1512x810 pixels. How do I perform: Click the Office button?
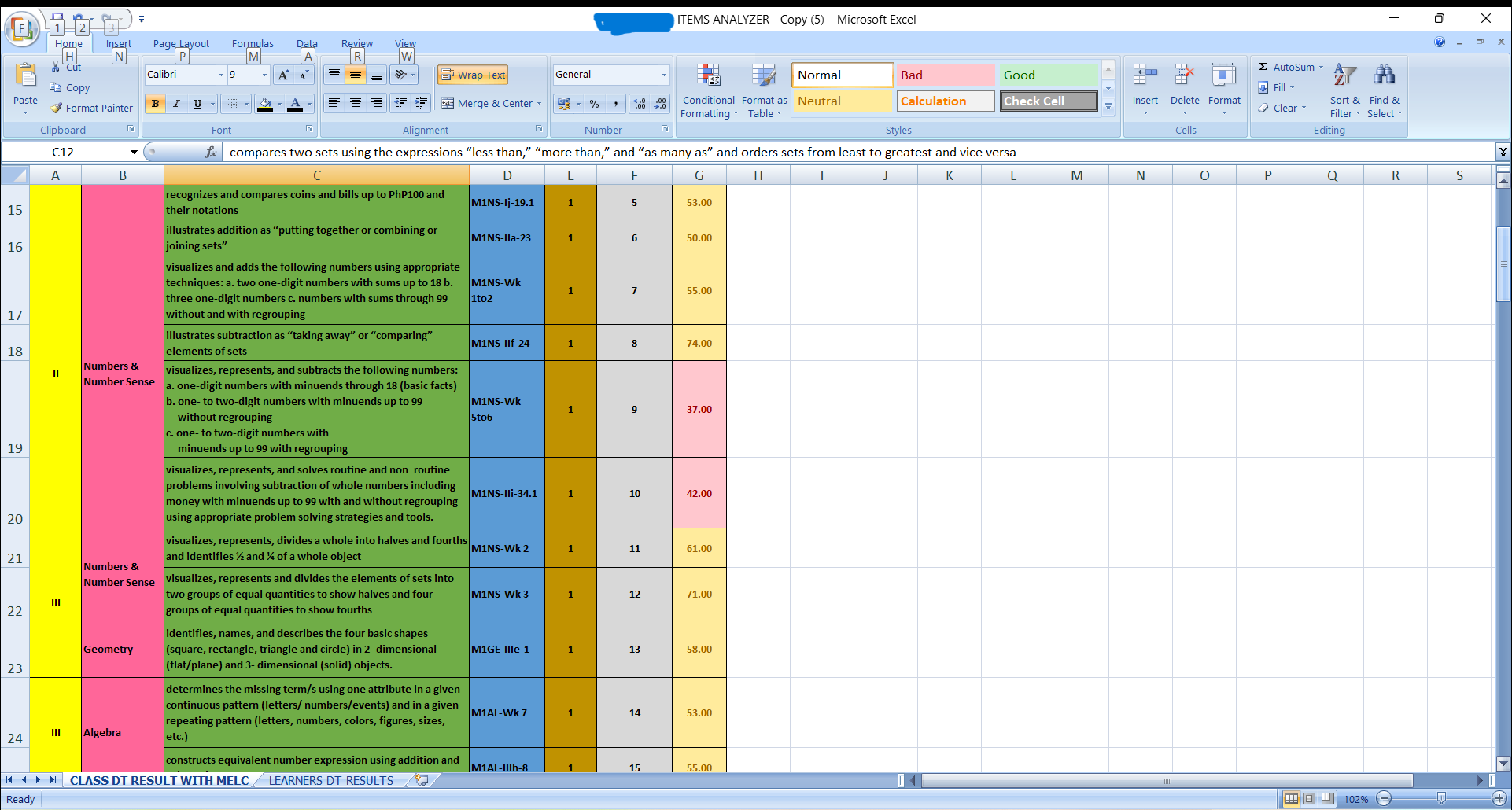point(22,29)
